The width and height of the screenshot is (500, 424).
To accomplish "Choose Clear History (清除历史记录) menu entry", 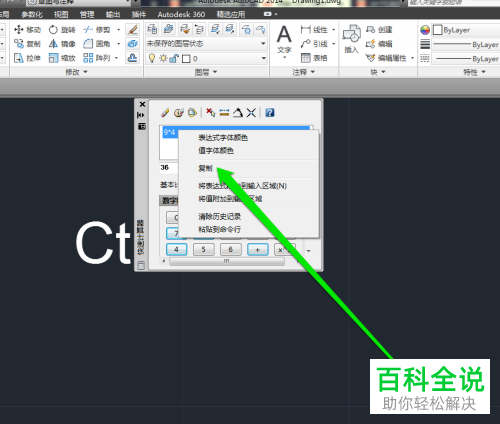I will pos(249,217).
